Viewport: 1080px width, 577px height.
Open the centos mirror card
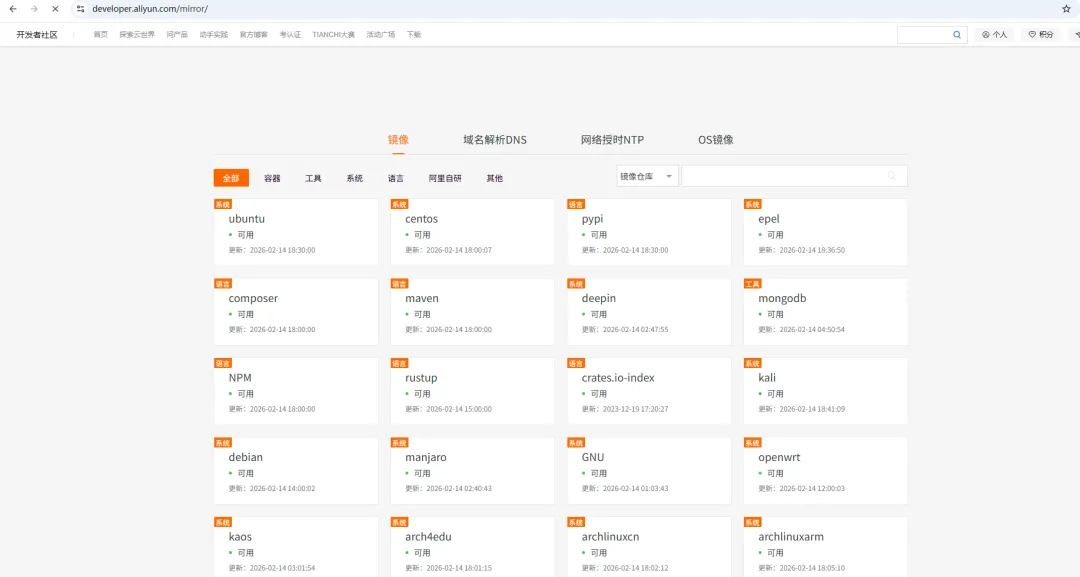point(472,232)
